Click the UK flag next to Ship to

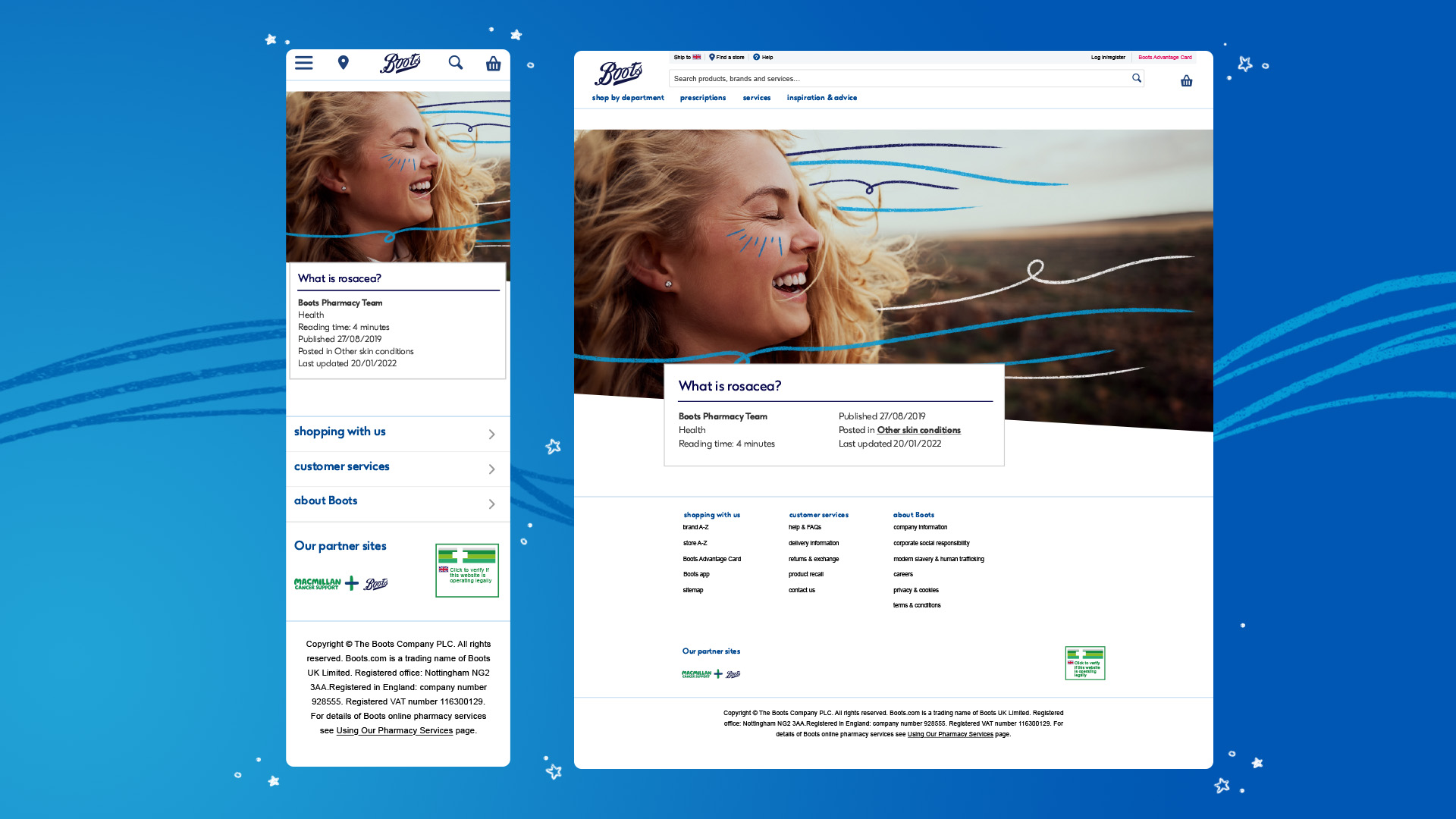click(697, 57)
